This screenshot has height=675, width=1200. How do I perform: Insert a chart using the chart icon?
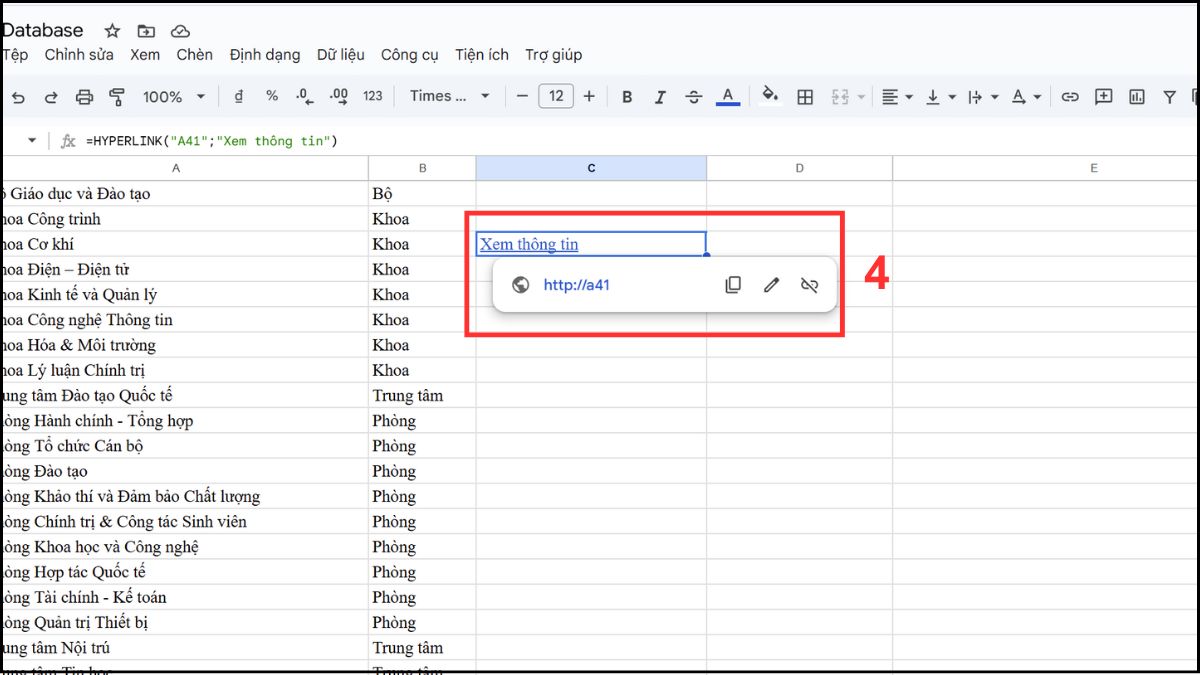(1137, 96)
